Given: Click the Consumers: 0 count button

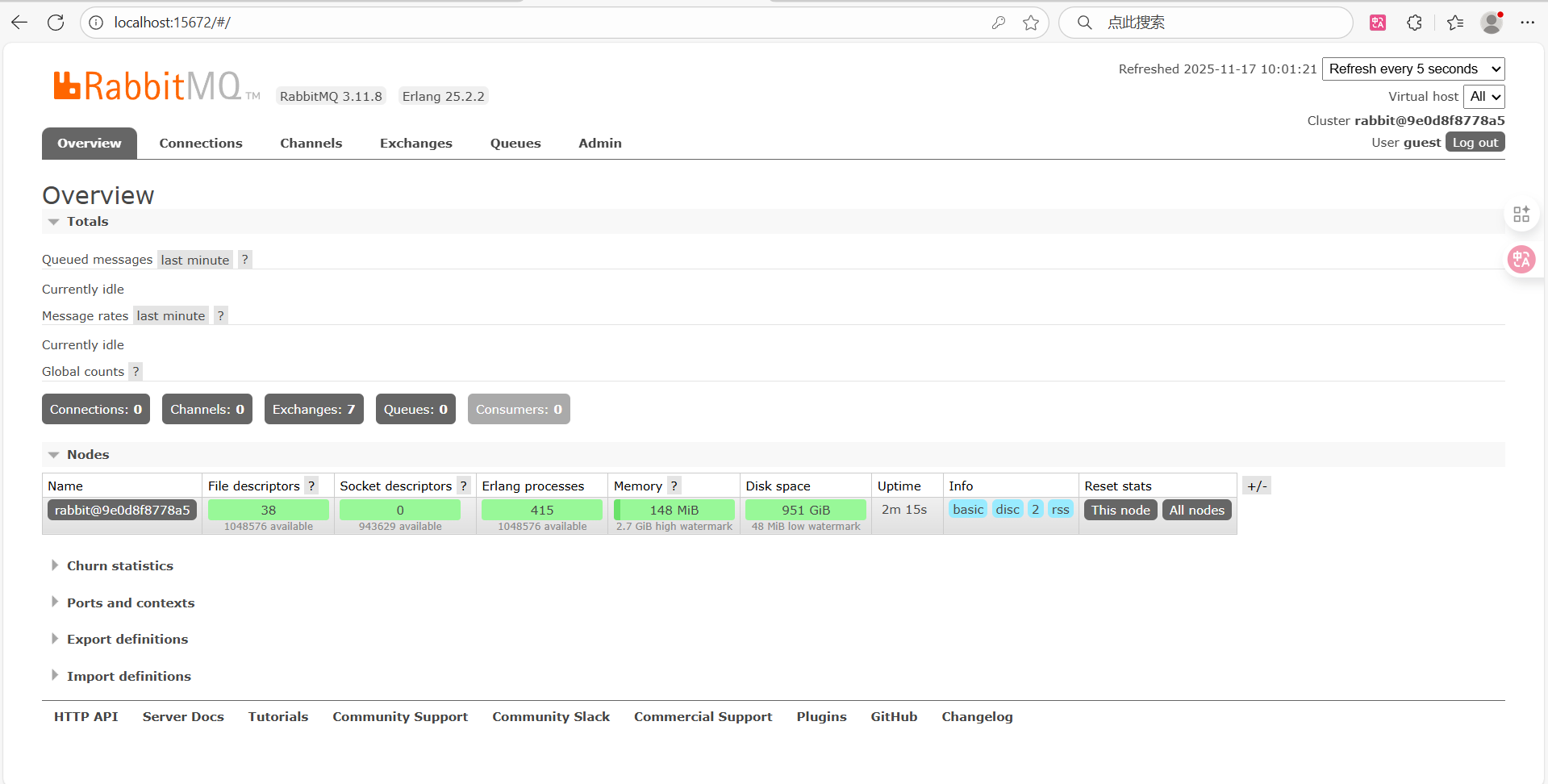Looking at the screenshot, I should click(519, 409).
